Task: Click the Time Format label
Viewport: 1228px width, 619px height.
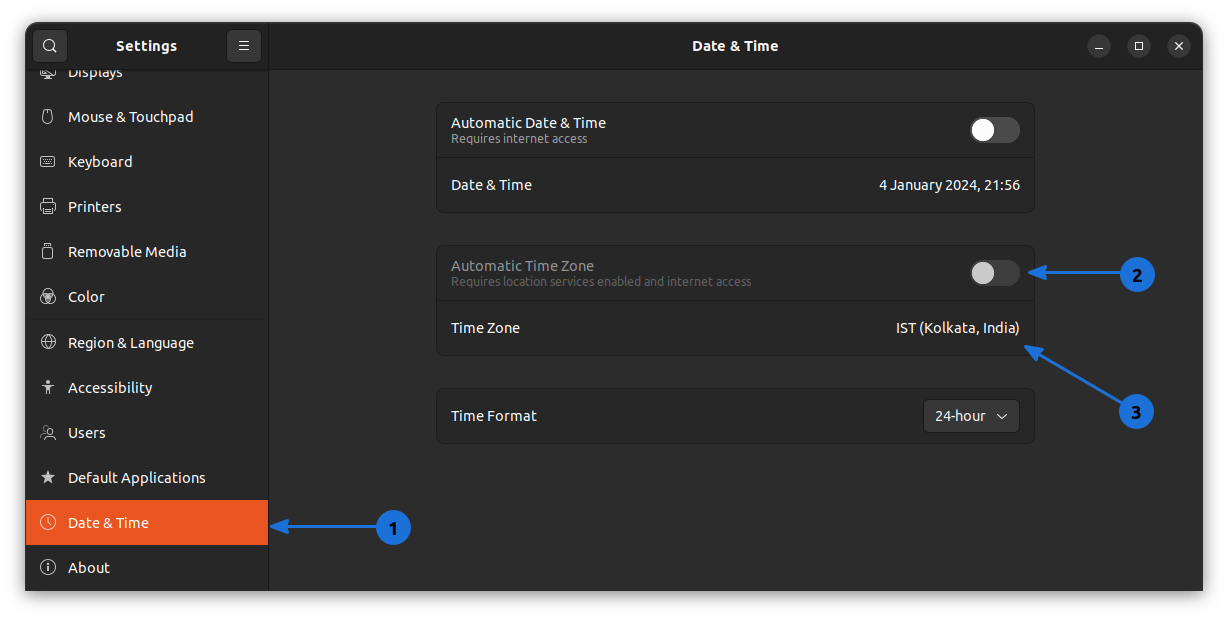Action: tap(494, 416)
